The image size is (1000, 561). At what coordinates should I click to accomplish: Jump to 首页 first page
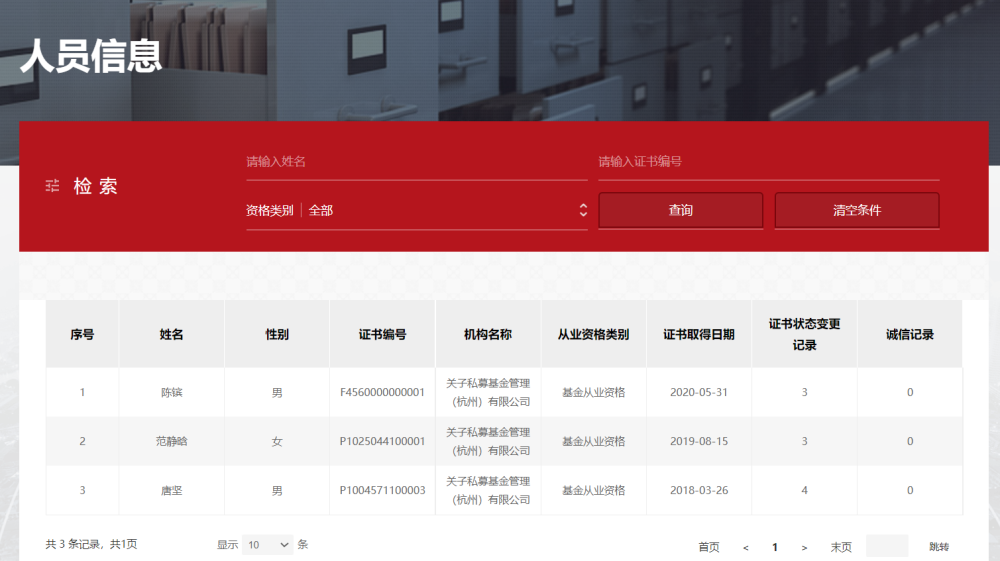[x=709, y=547]
